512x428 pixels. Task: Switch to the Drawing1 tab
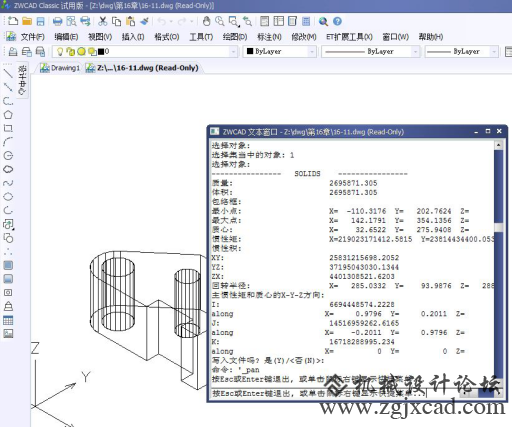(x=60, y=68)
